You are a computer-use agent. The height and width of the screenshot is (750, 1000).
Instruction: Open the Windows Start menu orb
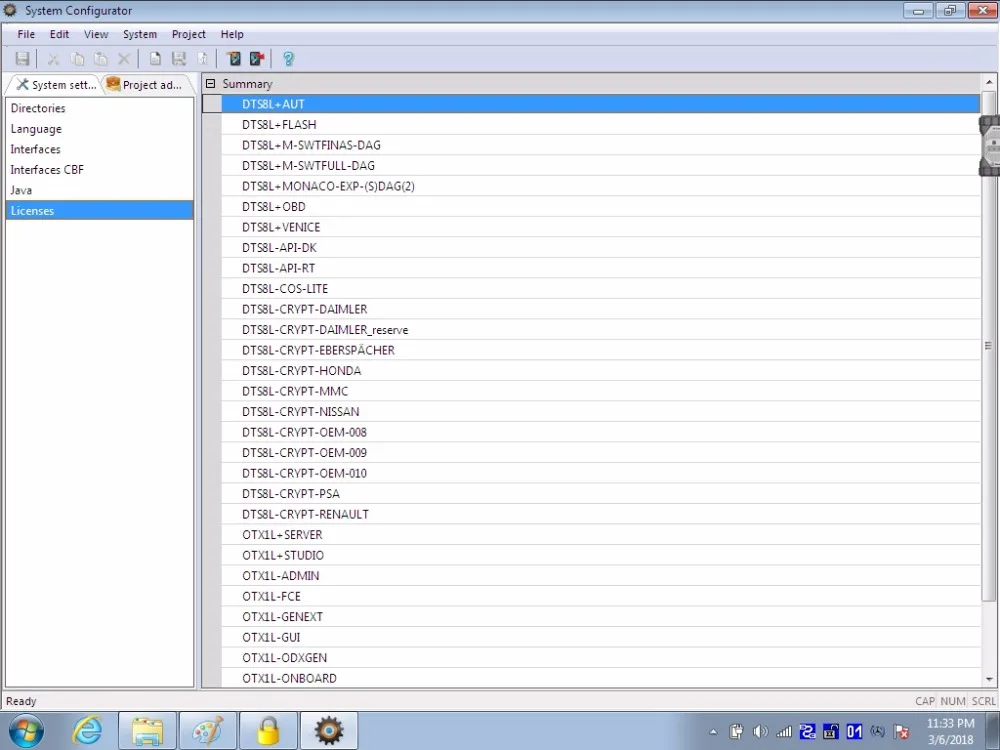coord(26,731)
